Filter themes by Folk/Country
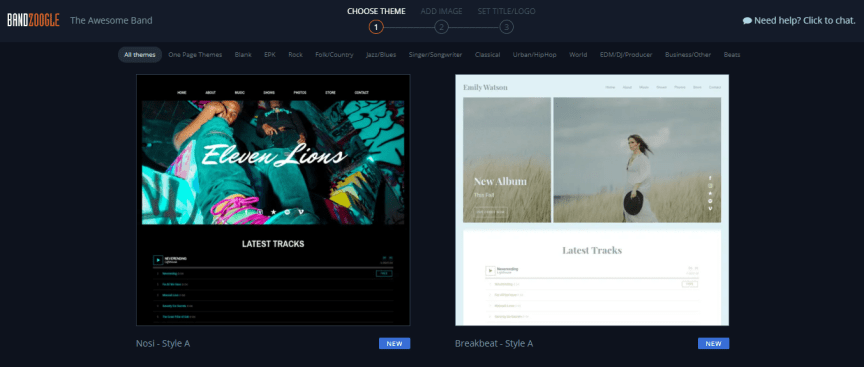Screen dimensions: 864x367 334,55
